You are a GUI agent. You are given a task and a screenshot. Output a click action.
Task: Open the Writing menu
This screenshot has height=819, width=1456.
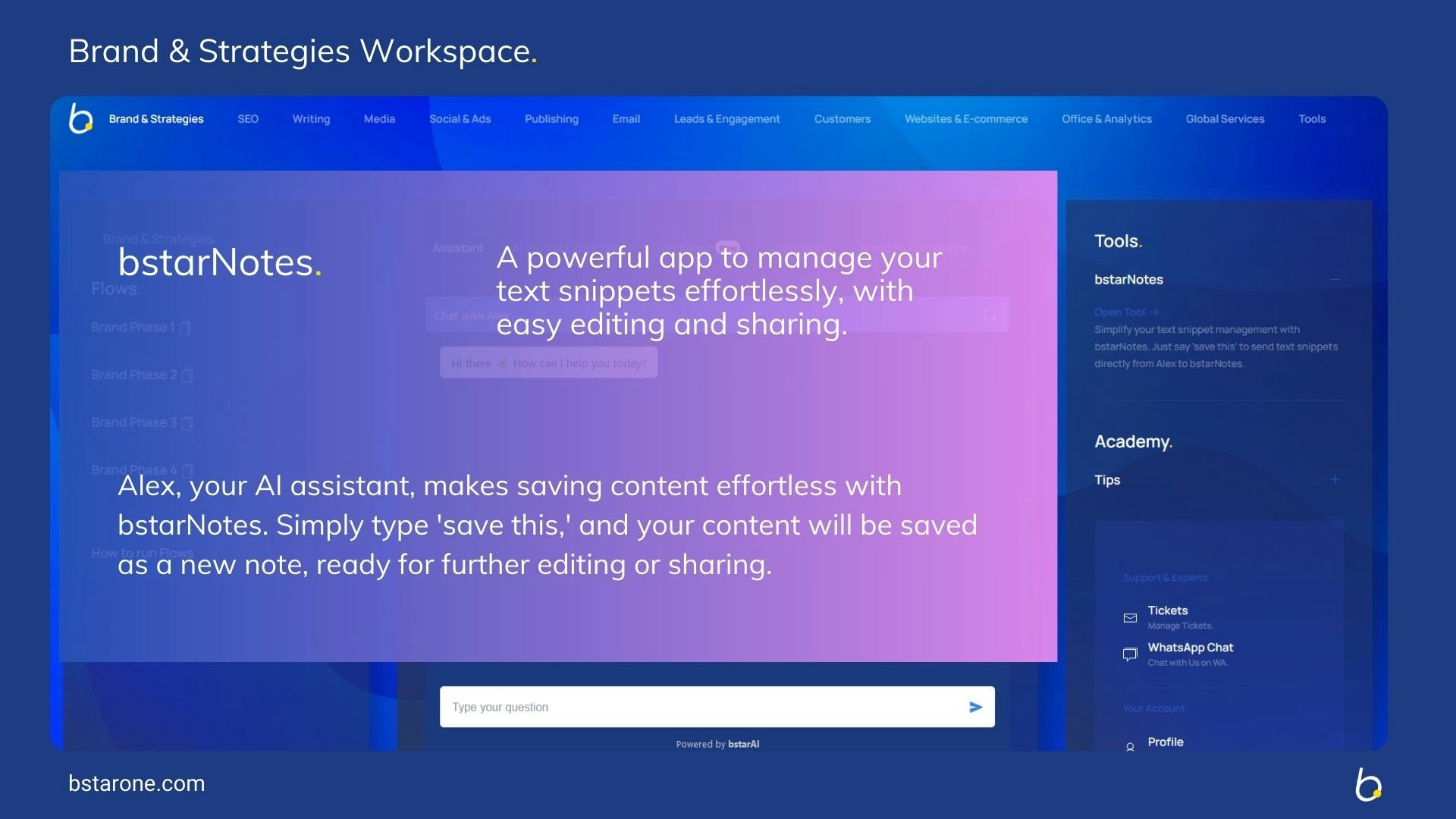click(x=311, y=119)
